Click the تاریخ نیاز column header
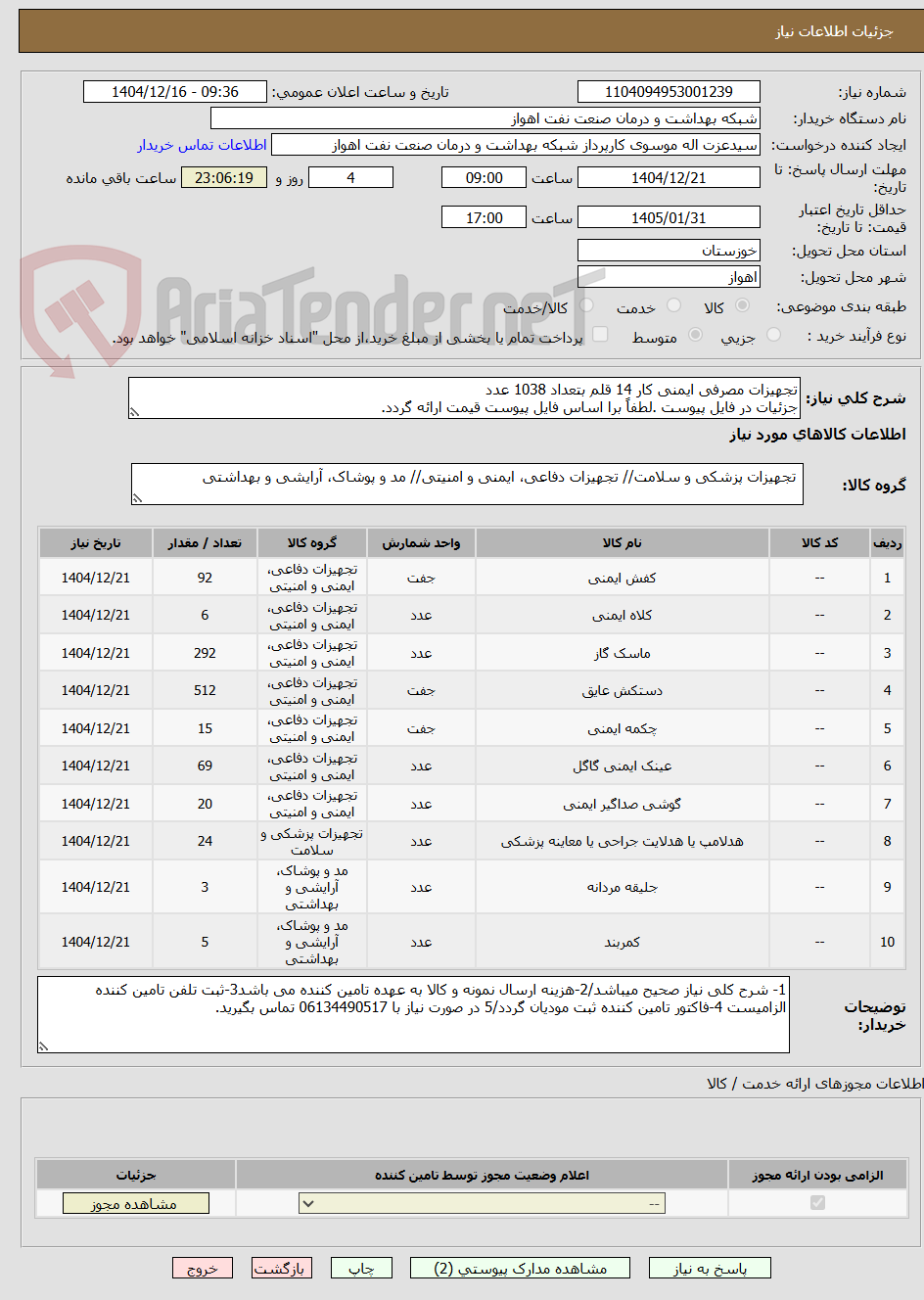Viewport: 924px width, 1300px height. (96, 542)
